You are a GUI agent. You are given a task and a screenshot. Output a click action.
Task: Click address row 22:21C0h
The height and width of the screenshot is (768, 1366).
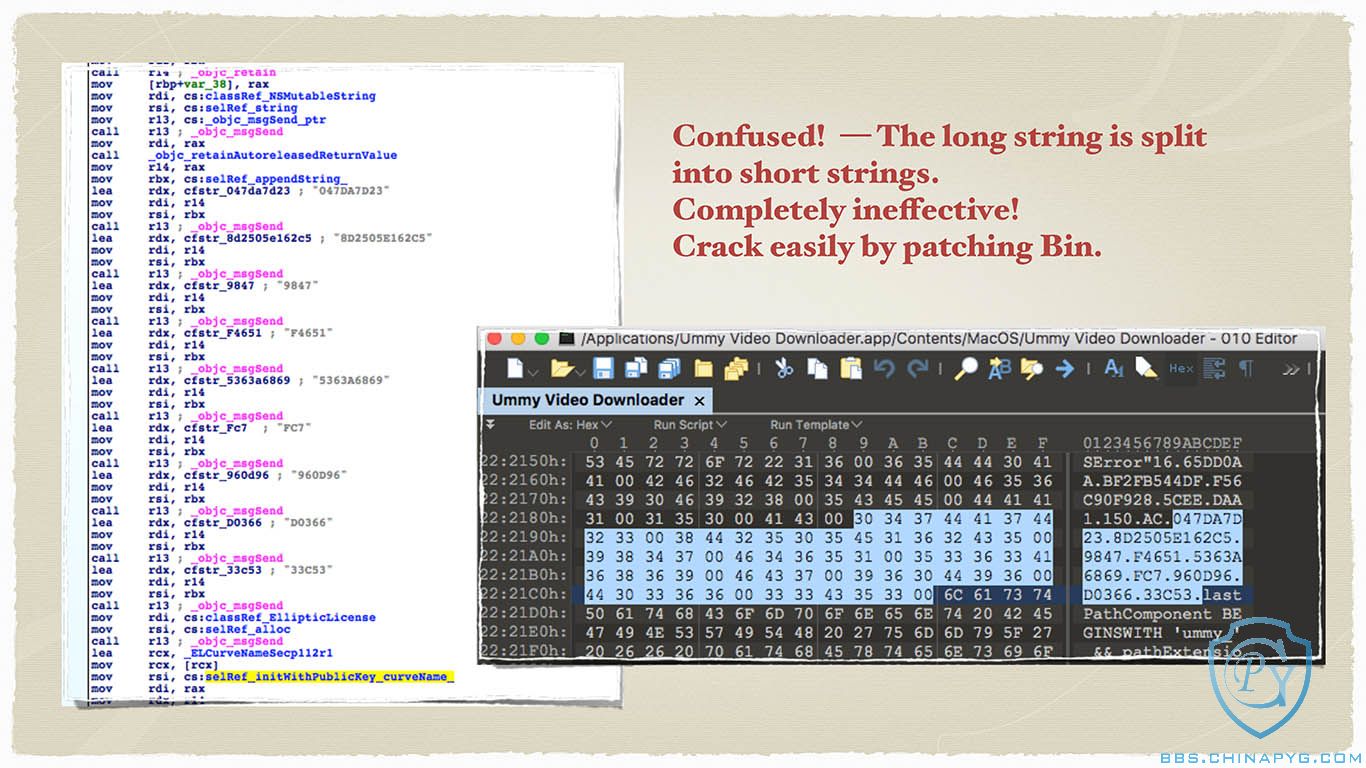(524, 594)
